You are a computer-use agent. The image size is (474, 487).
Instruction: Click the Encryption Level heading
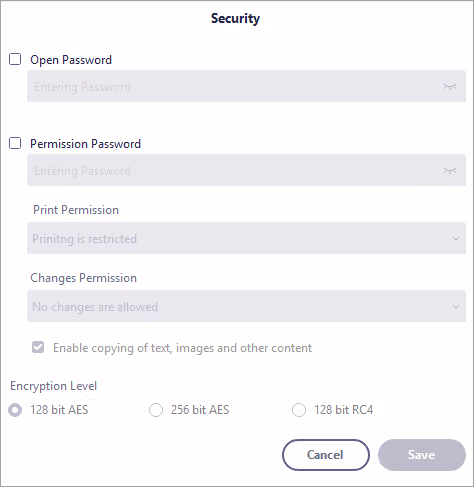click(x=54, y=386)
